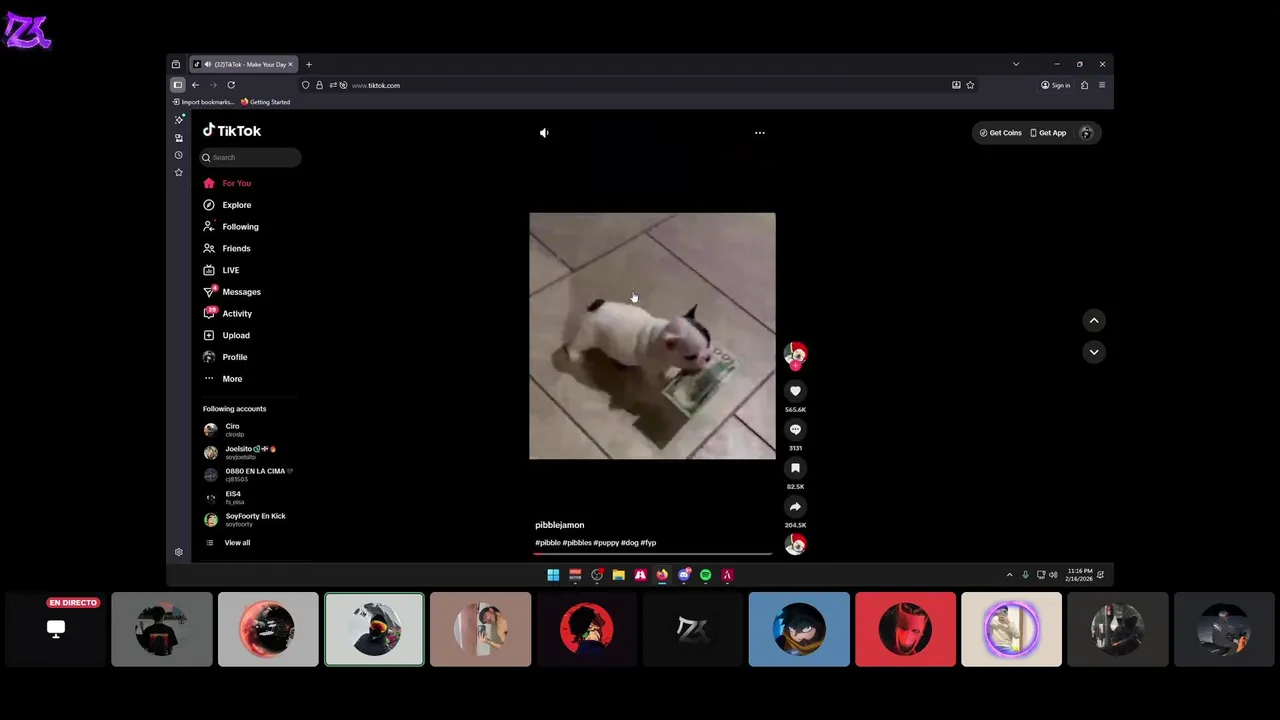Open the comments on the video

(x=795, y=429)
